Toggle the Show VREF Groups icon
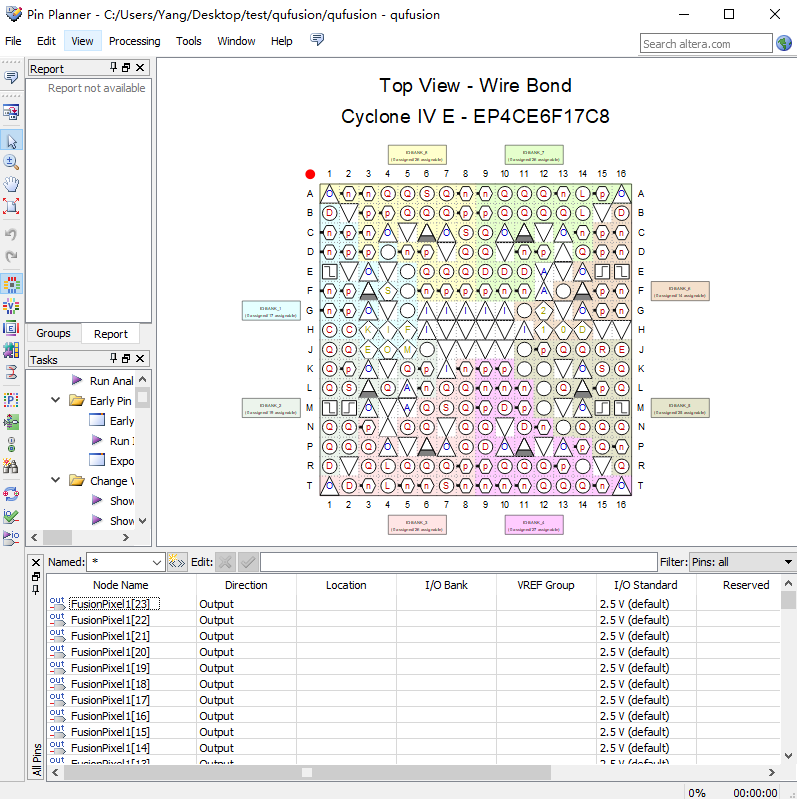This screenshot has width=797, height=799. coord(11,306)
